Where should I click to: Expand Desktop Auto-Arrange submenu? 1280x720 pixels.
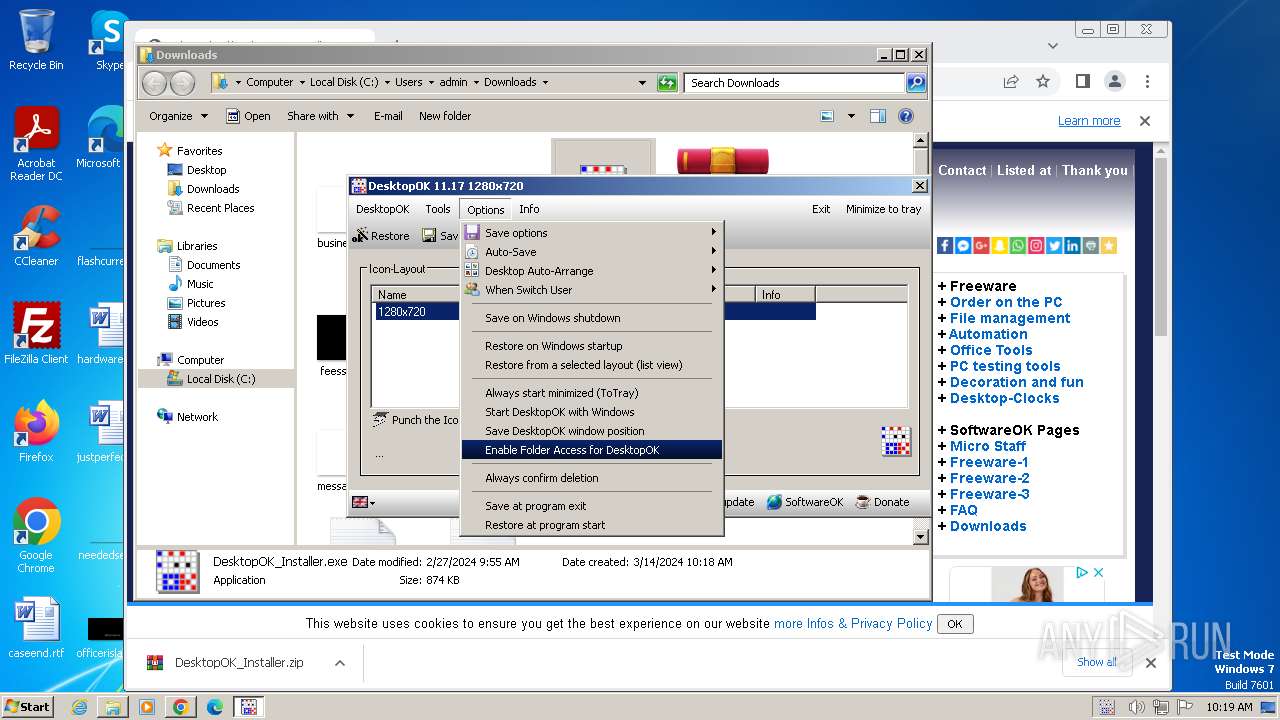pyautogui.click(x=592, y=271)
